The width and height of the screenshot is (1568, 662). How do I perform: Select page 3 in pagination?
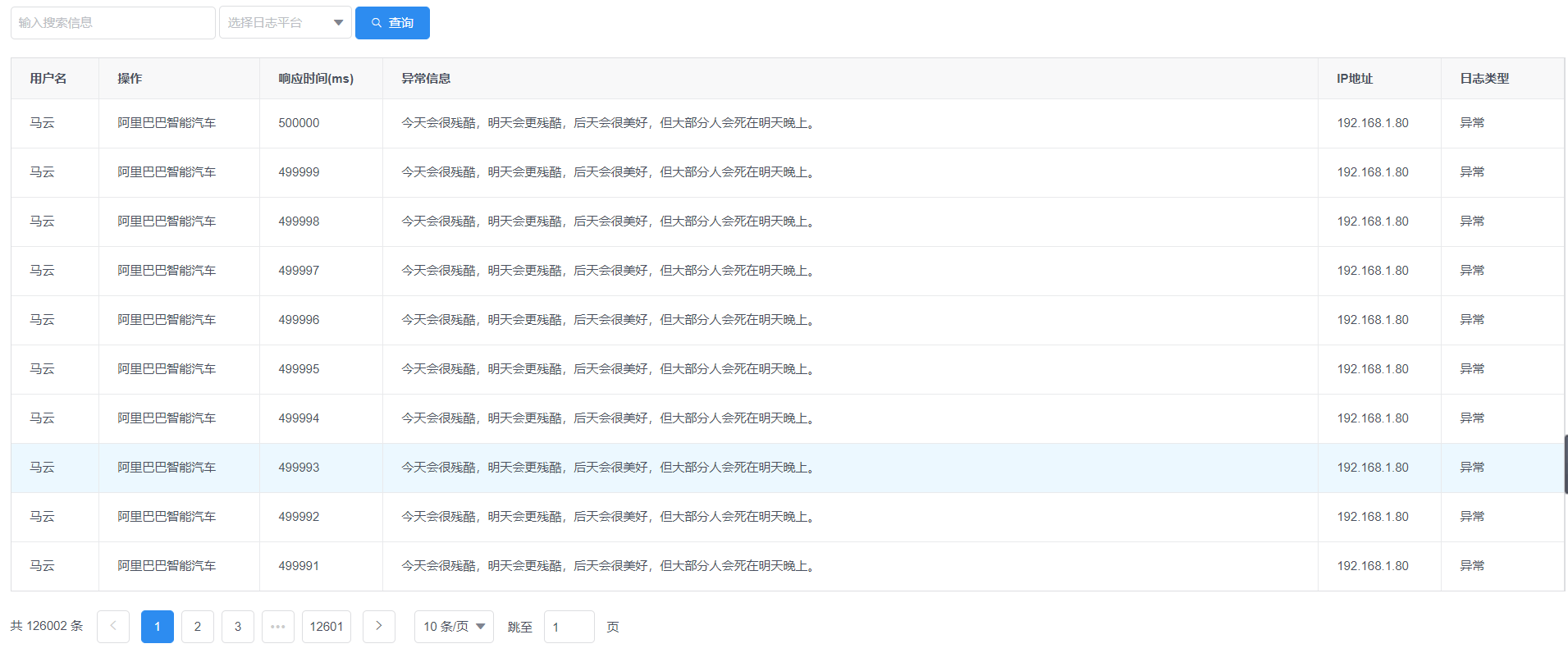tap(238, 627)
